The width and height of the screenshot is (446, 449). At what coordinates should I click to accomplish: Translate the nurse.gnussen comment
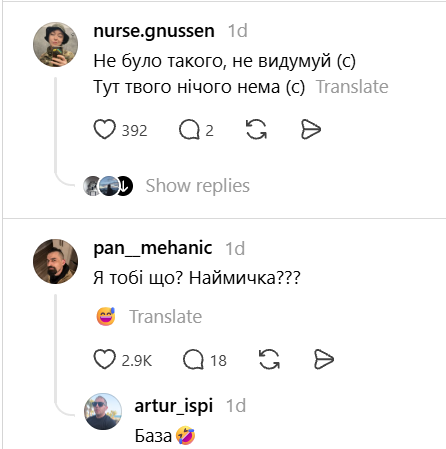(x=352, y=87)
